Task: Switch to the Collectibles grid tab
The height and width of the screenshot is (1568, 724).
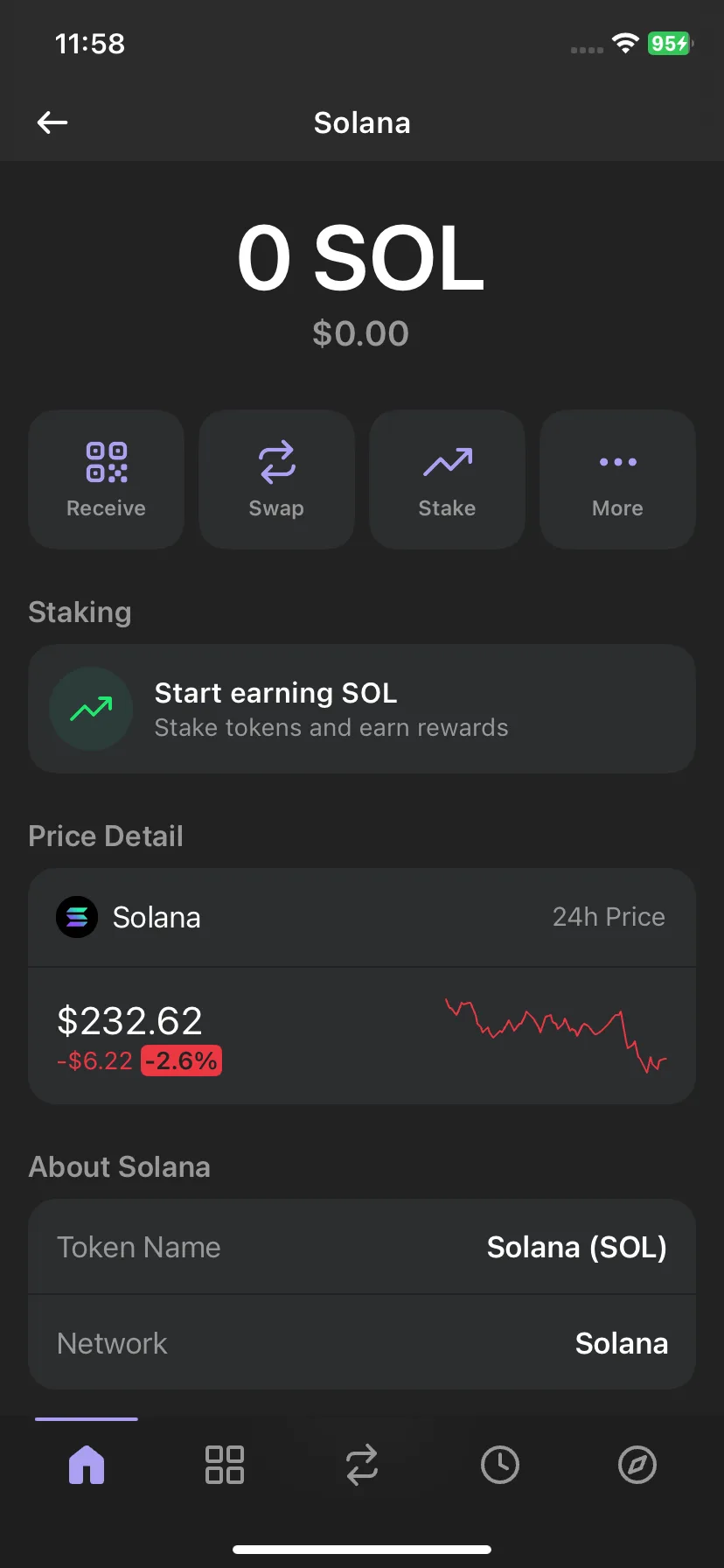Action: pos(224,1465)
